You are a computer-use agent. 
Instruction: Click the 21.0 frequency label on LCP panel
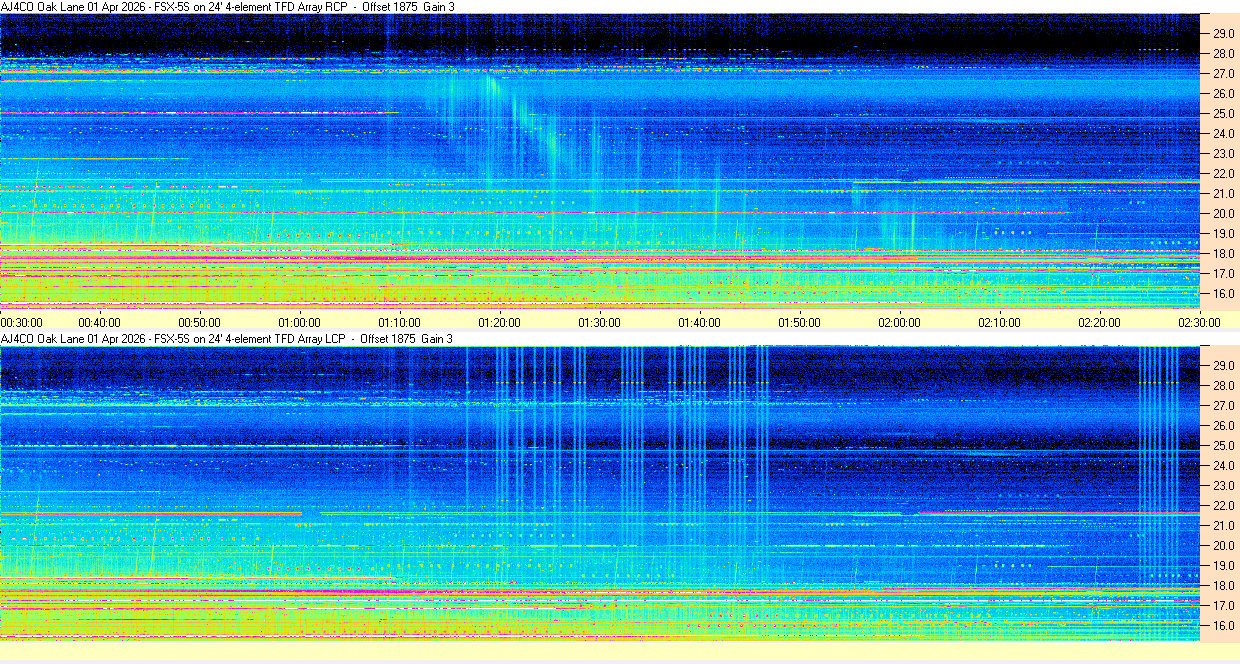pos(1223,525)
